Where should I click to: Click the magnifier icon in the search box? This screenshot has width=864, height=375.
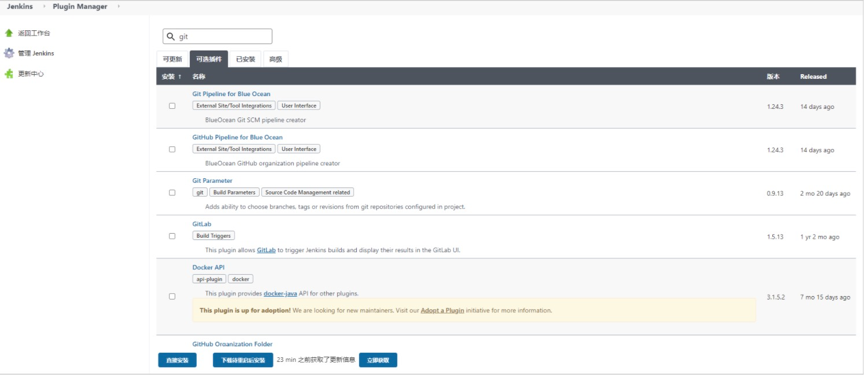pos(171,36)
